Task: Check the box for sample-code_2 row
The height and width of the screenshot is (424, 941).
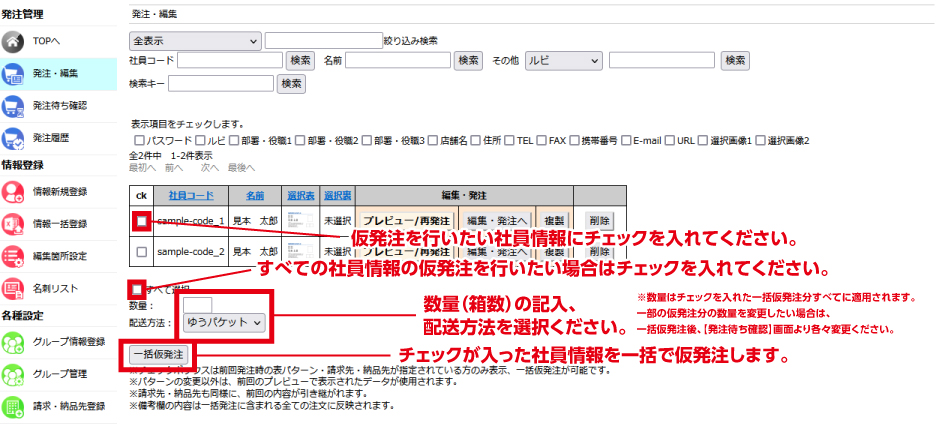Action: tap(141, 251)
